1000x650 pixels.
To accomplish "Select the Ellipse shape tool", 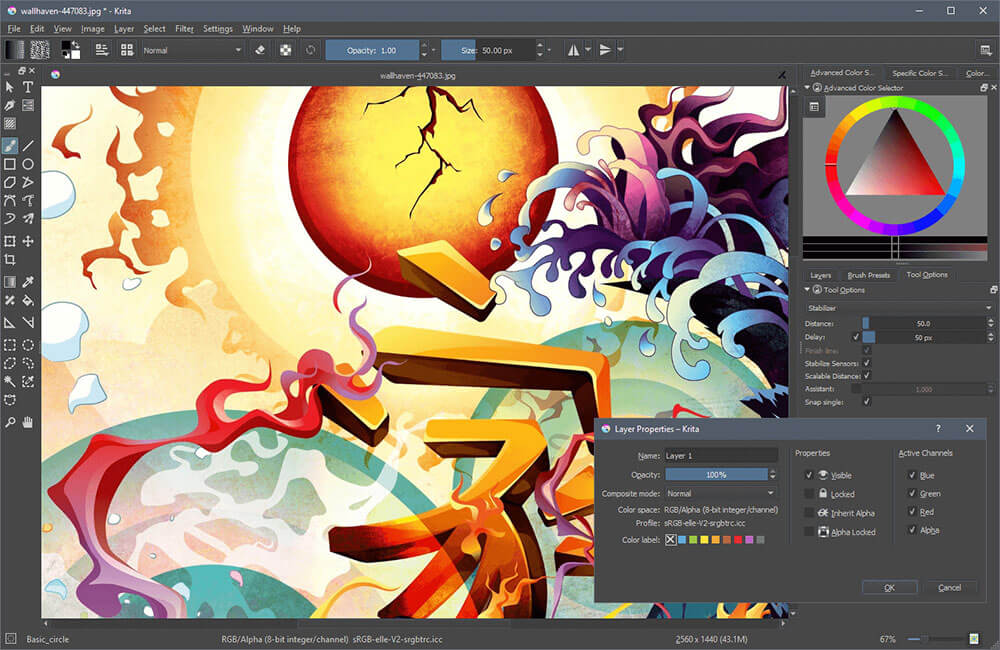I will click(x=27, y=165).
